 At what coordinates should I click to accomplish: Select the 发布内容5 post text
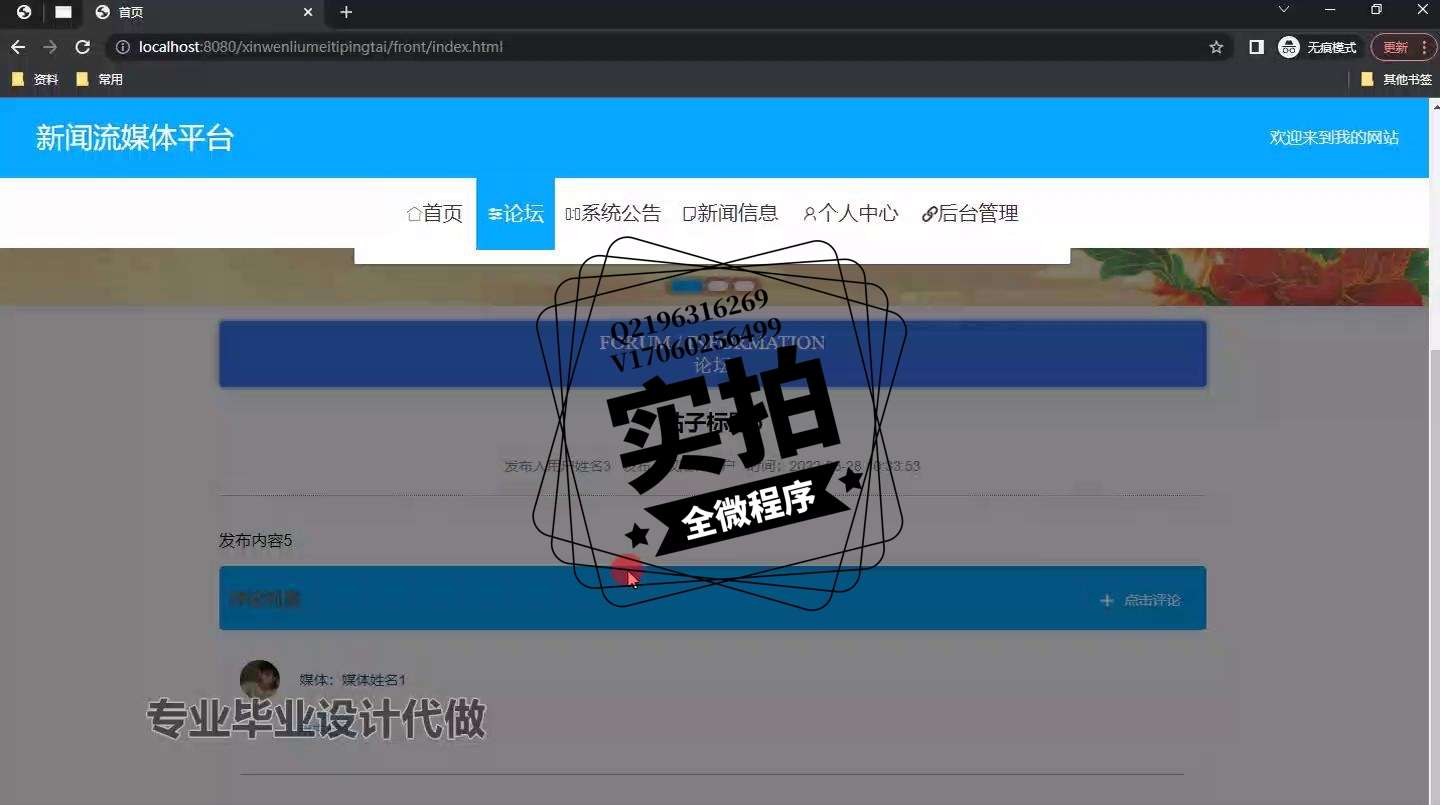click(x=255, y=541)
